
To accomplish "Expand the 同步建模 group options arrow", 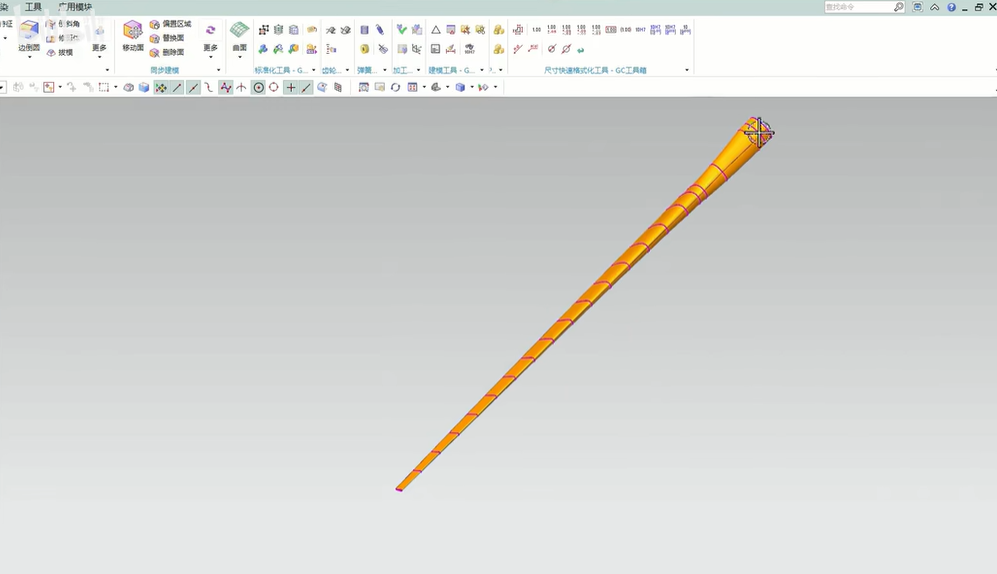I will click(x=219, y=70).
